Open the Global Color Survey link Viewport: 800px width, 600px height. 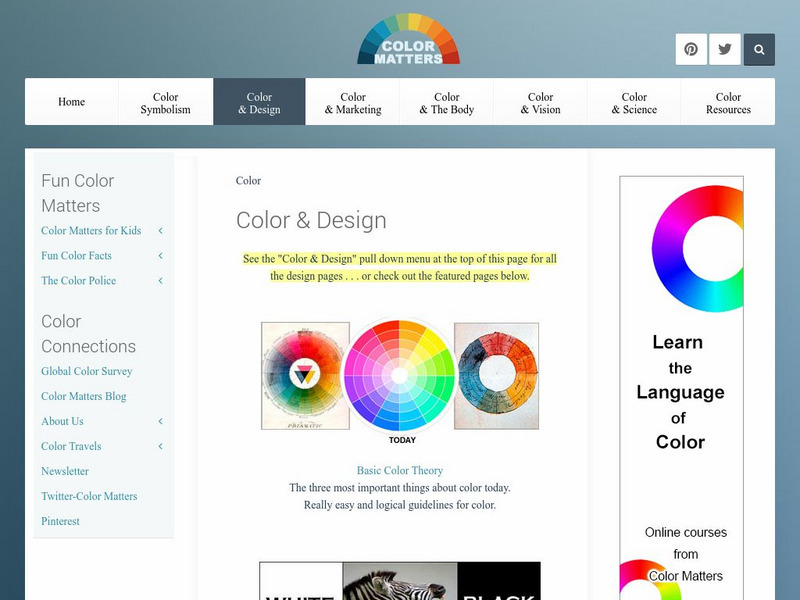(87, 371)
